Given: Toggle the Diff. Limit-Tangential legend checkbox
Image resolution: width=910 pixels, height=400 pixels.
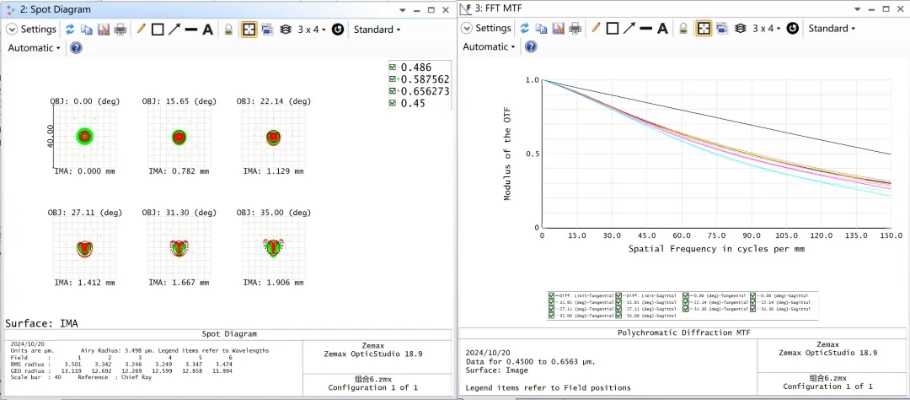Looking at the screenshot, I should 553,296.
